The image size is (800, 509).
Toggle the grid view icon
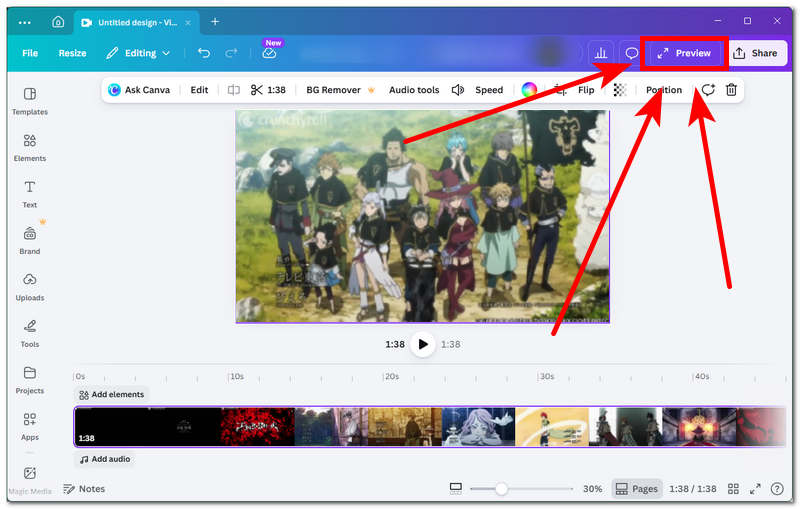(x=733, y=489)
